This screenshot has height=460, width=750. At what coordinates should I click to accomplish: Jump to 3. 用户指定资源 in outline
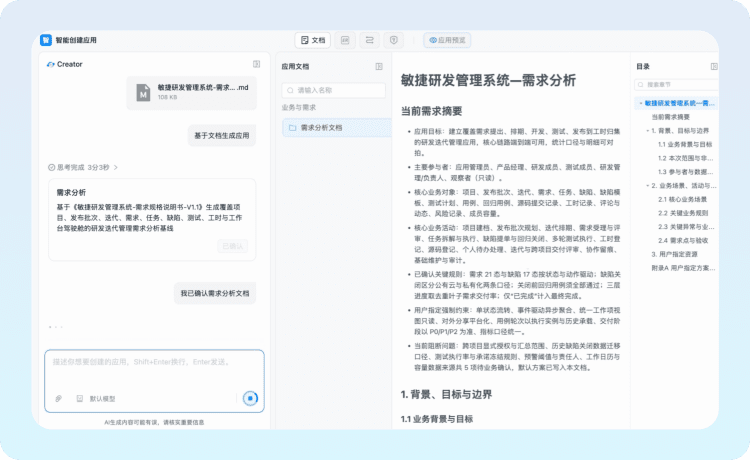click(x=674, y=254)
